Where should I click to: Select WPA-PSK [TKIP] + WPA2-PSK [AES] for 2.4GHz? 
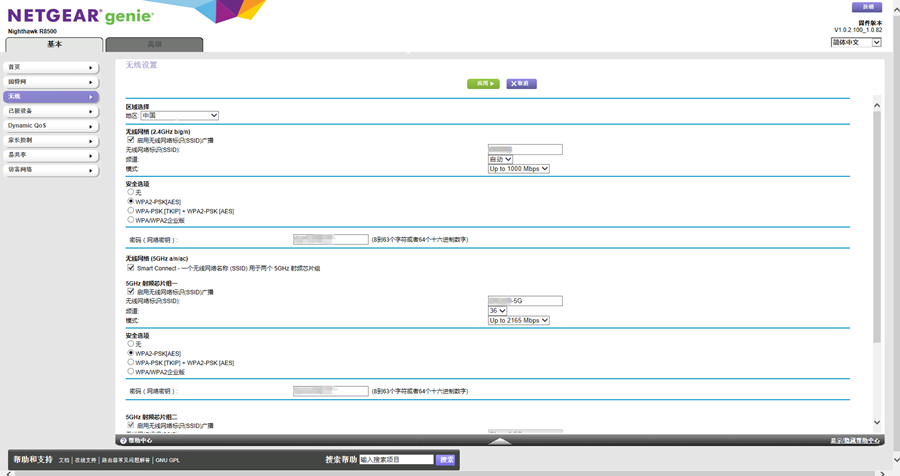(131, 211)
